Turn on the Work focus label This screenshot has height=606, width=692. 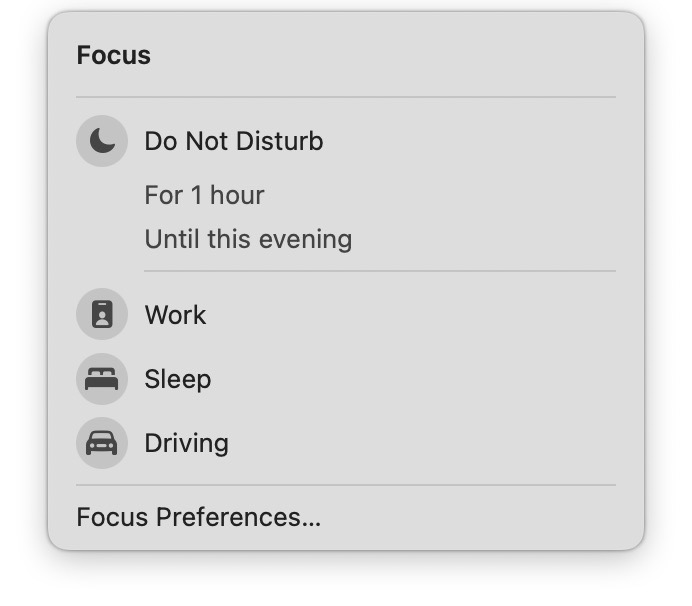175,315
